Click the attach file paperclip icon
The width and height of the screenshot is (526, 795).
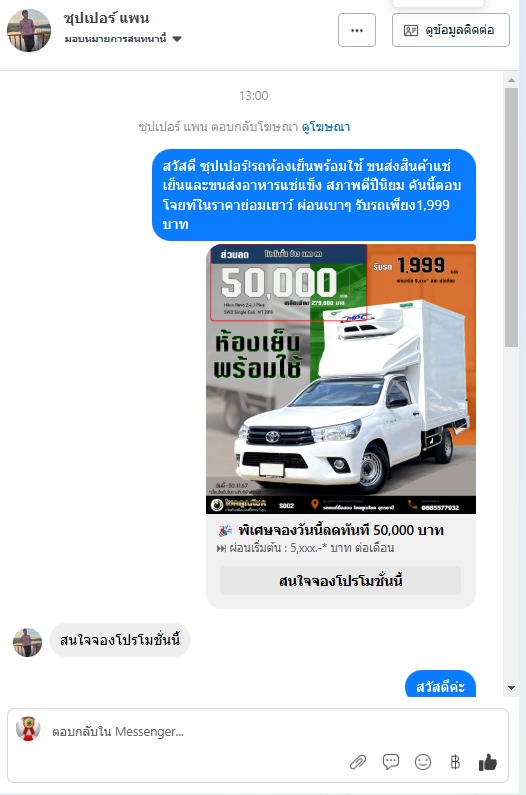point(358,762)
